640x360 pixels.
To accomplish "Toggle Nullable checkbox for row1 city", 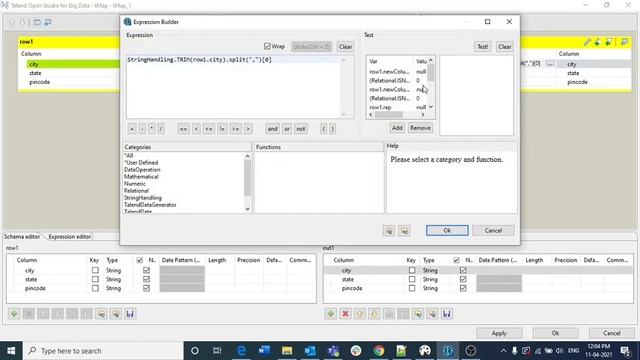I will click(x=147, y=270).
